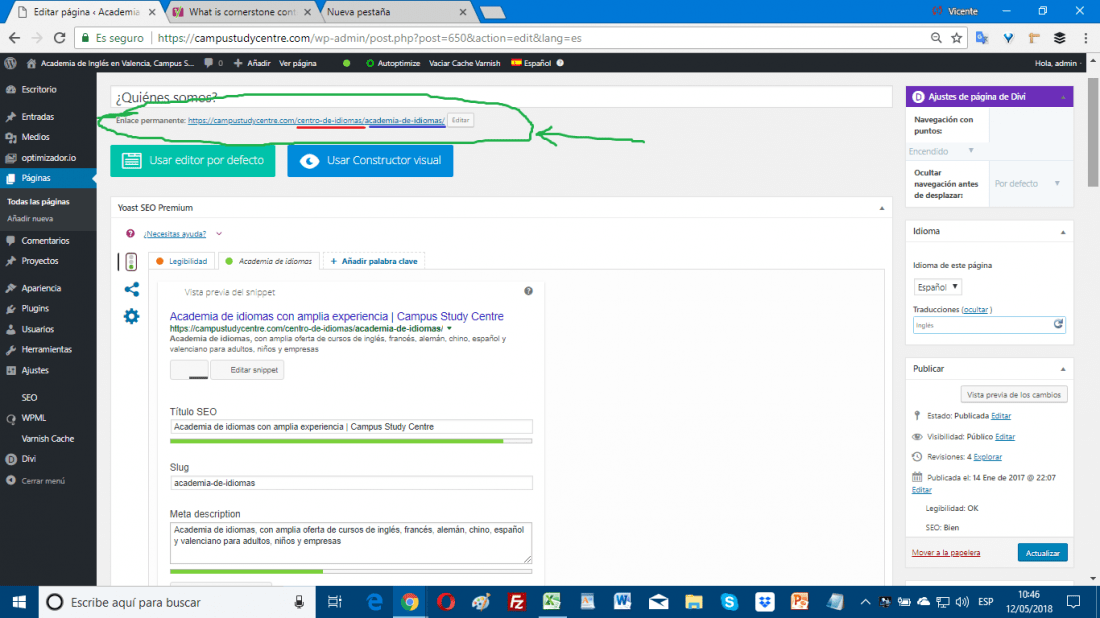Collapse the Publicar panel
1100x618 pixels.
(x=1063, y=369)
